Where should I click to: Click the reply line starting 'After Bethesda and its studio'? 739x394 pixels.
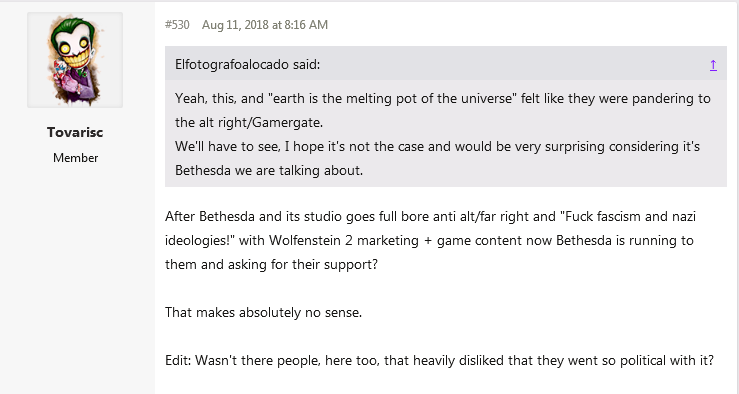pyautogui.click(x=430, y=217)
